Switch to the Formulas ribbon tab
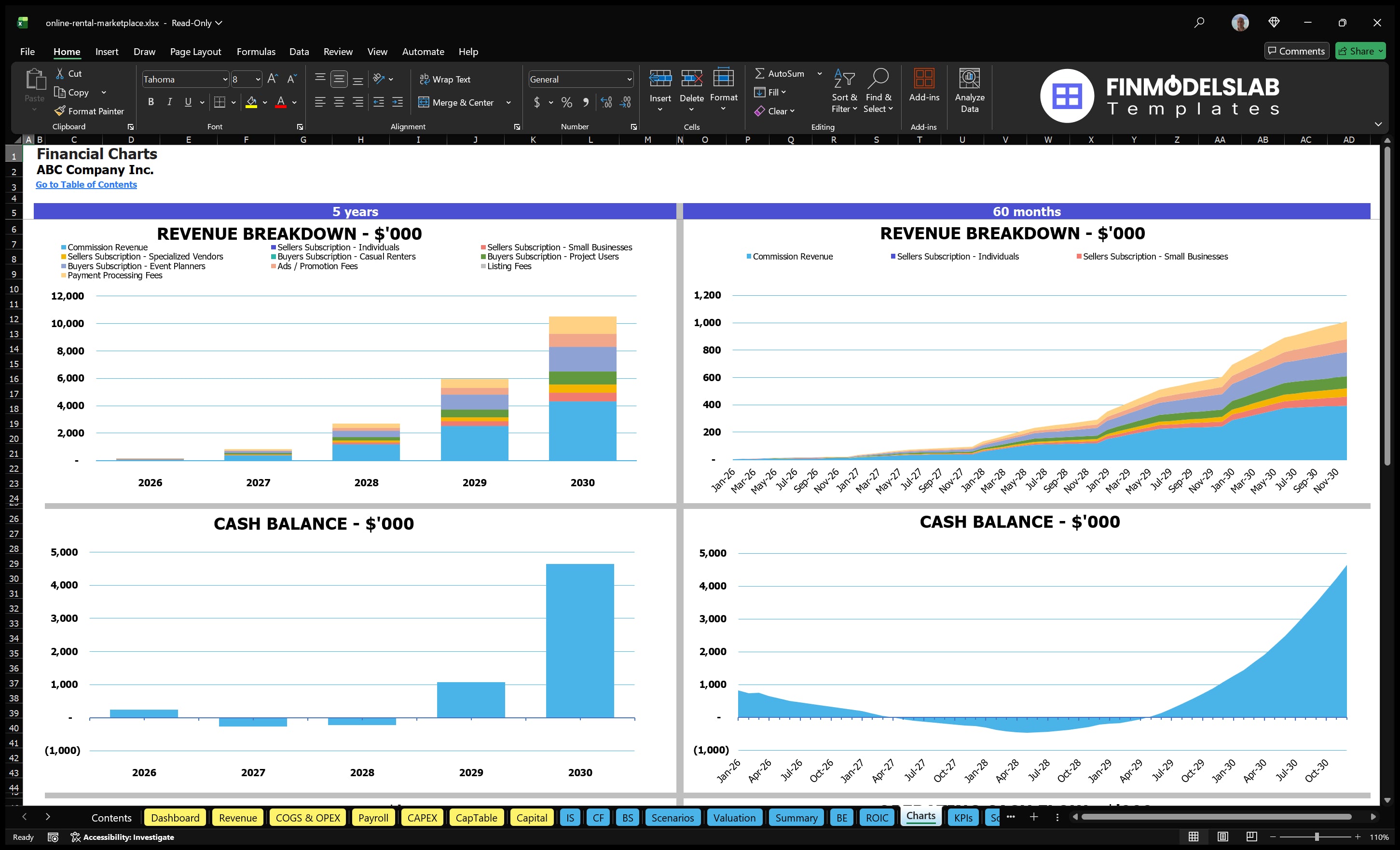Screen dimensions: 1400x850 click(256, 51)
